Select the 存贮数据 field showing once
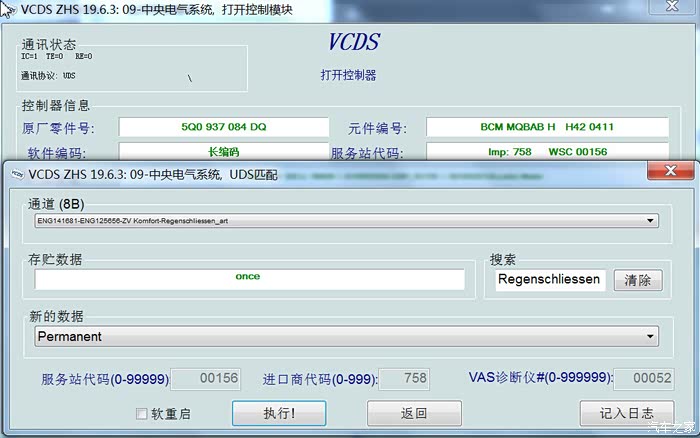This screenshot has width=700, height=438. 249,280
